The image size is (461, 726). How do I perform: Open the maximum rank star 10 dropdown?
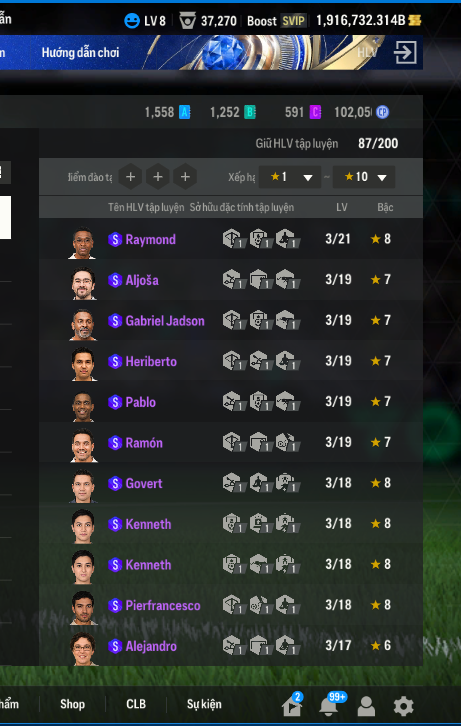pos(364,177)
